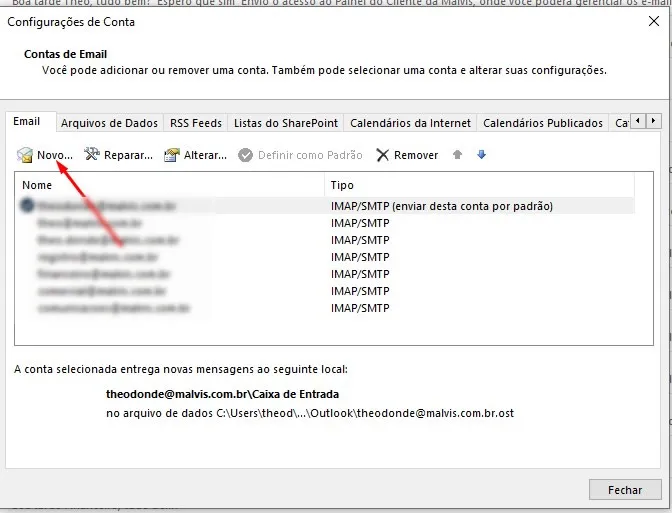Screen dimensions: 672x513
Task: Select the third account row IMAP/SMTP
Action: [327, 240]
